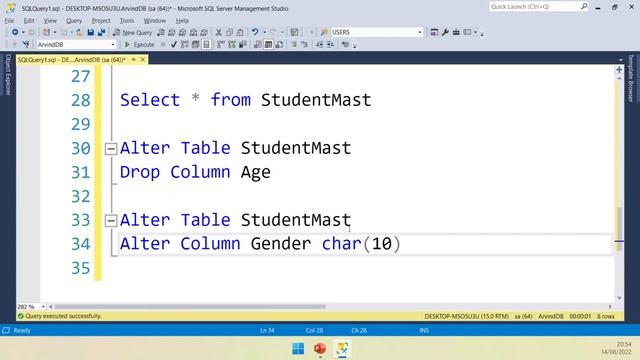Click the Save file icon

91,32
